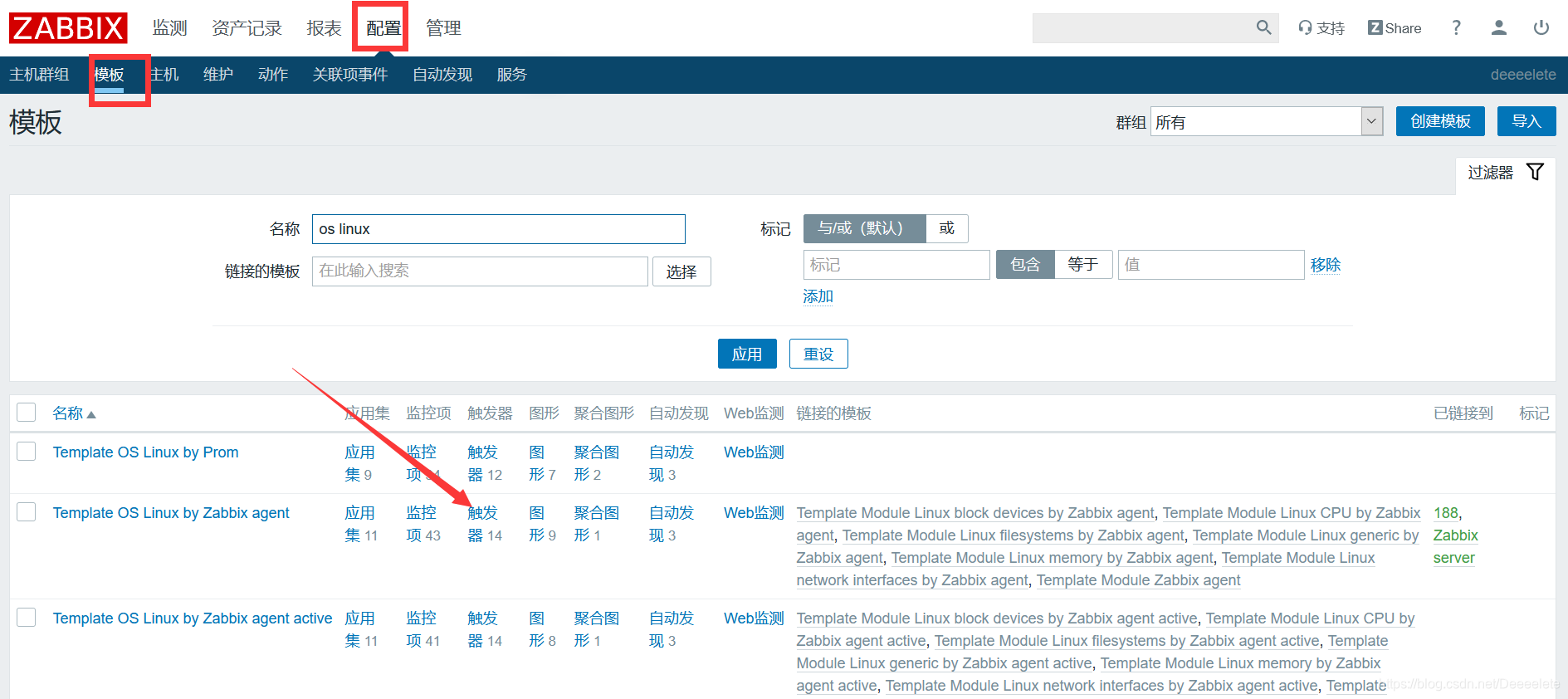The width and height of the screenshot is (1568, 699).
Task: Open Zabbix Share link
Action: [1395, 28]
